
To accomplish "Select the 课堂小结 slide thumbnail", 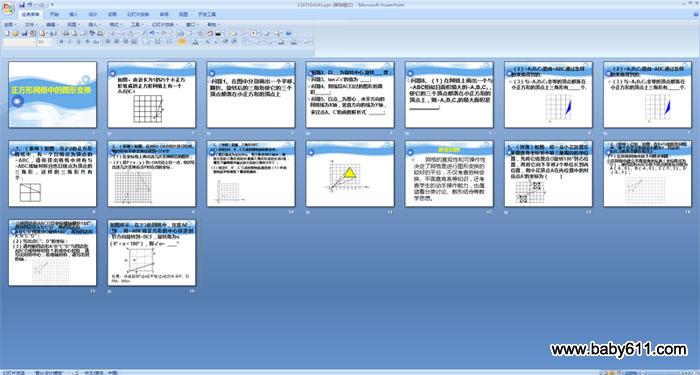I will 449,174.
